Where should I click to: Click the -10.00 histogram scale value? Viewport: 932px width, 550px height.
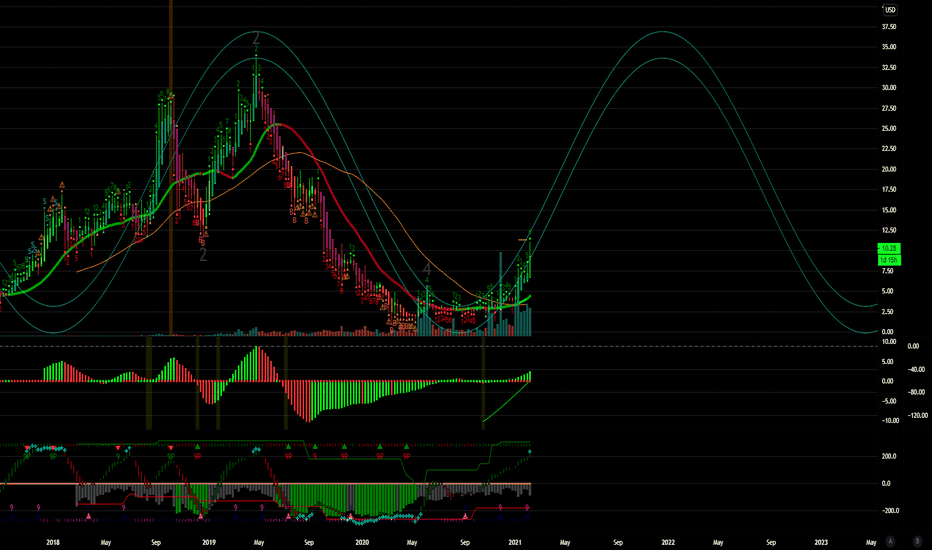click(x=890, y=420)
